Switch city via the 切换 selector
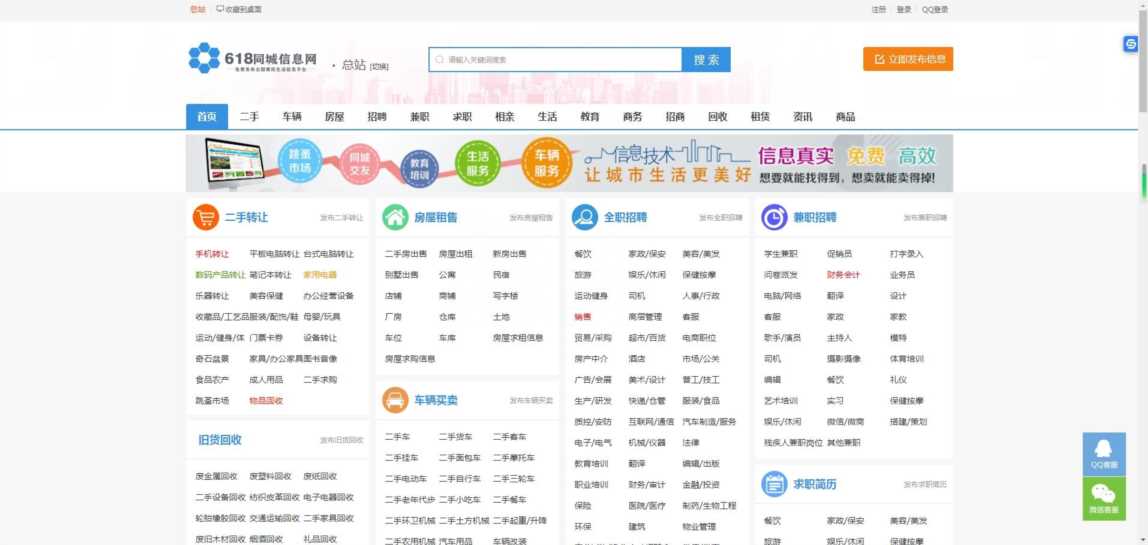Image resolution: width=1148 pixels, height=545 pixels. [x=379, y=66]
